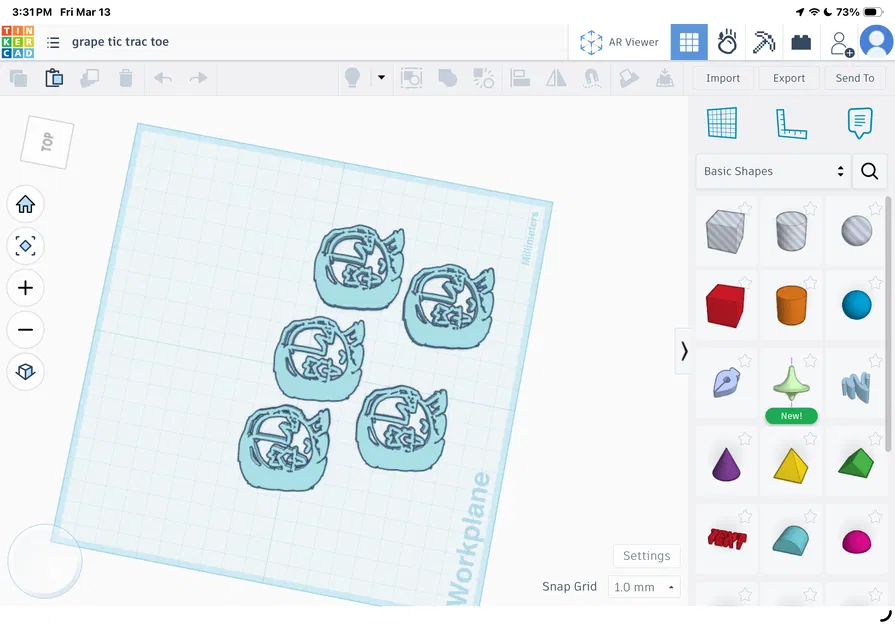Favorite the orange Cylinder with star
Viewport: 895px width, 625px height.
810,283
